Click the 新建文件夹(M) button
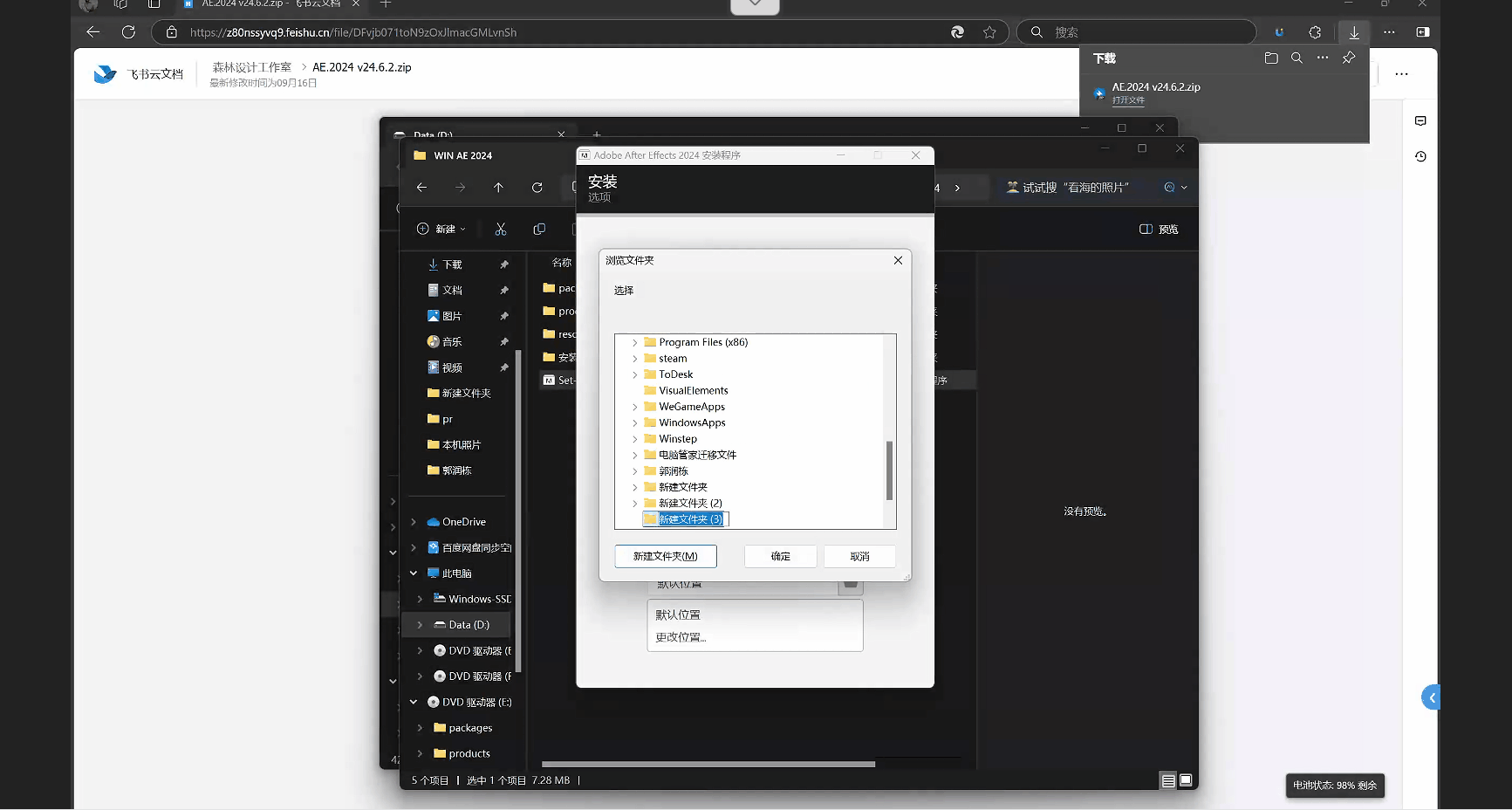The image size is (1512, 810). click(665, 557)
